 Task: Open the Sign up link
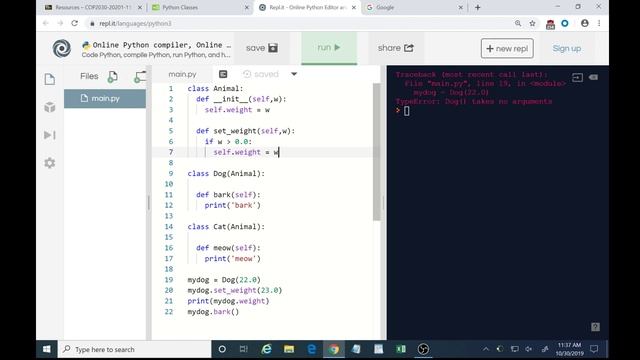567,49
